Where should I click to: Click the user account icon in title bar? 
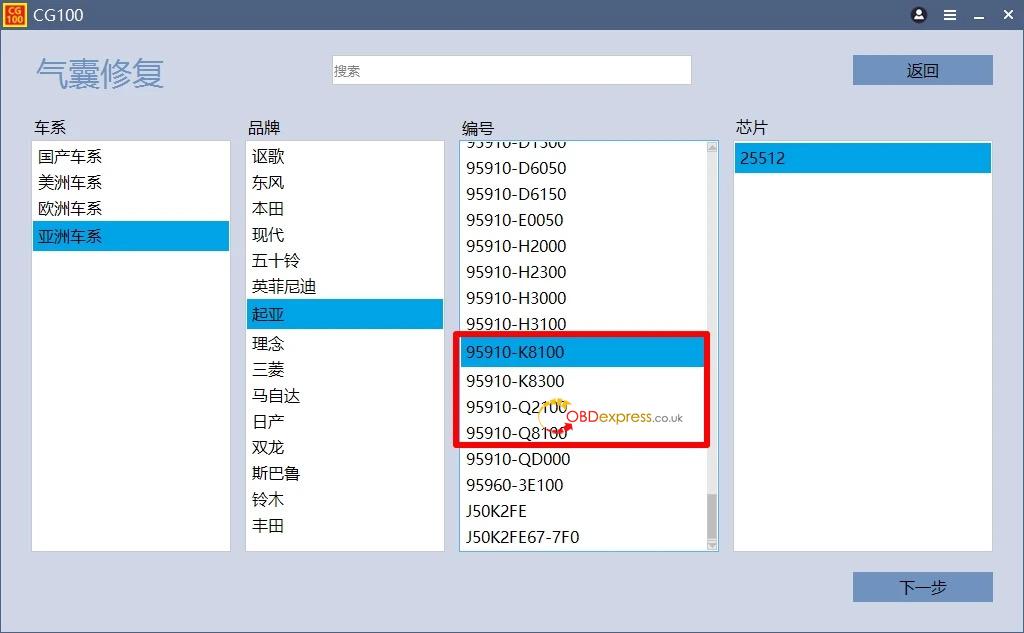pos(919,15)
